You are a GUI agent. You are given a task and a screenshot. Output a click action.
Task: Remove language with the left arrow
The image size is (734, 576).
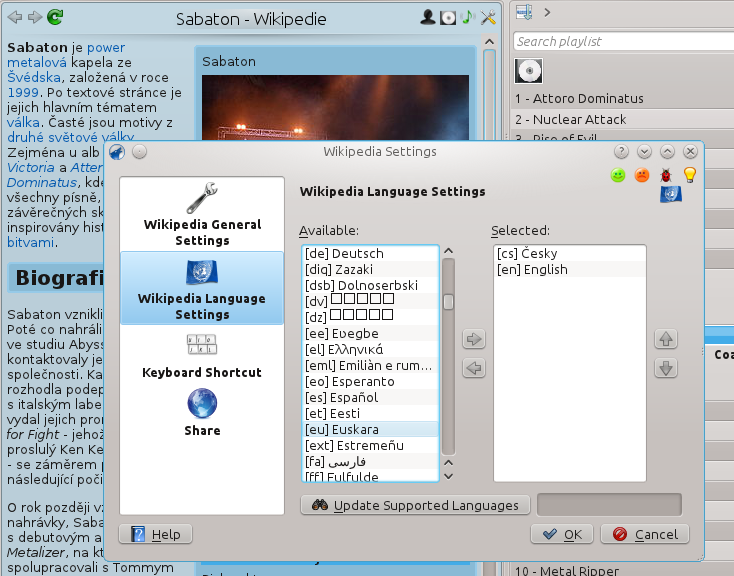click(474, 368)
